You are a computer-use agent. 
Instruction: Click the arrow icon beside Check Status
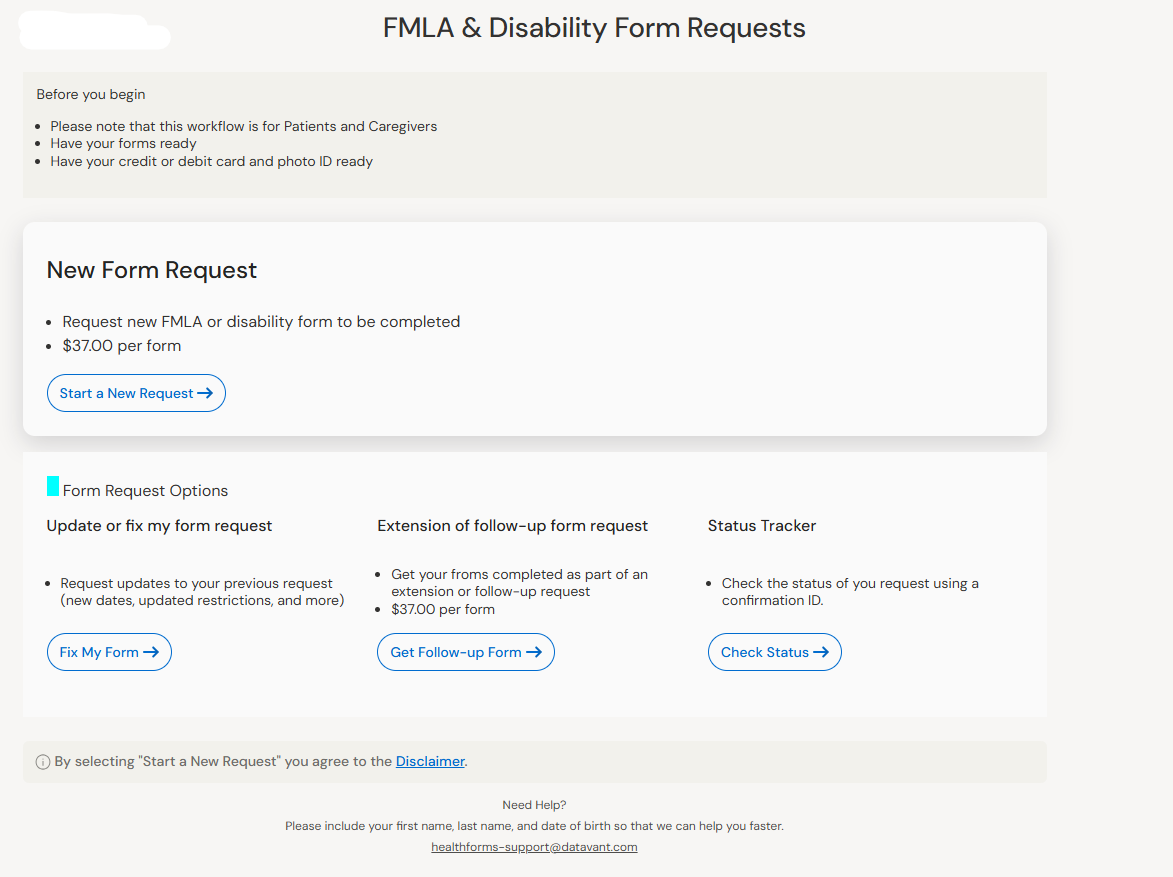[x=821, y=652]
